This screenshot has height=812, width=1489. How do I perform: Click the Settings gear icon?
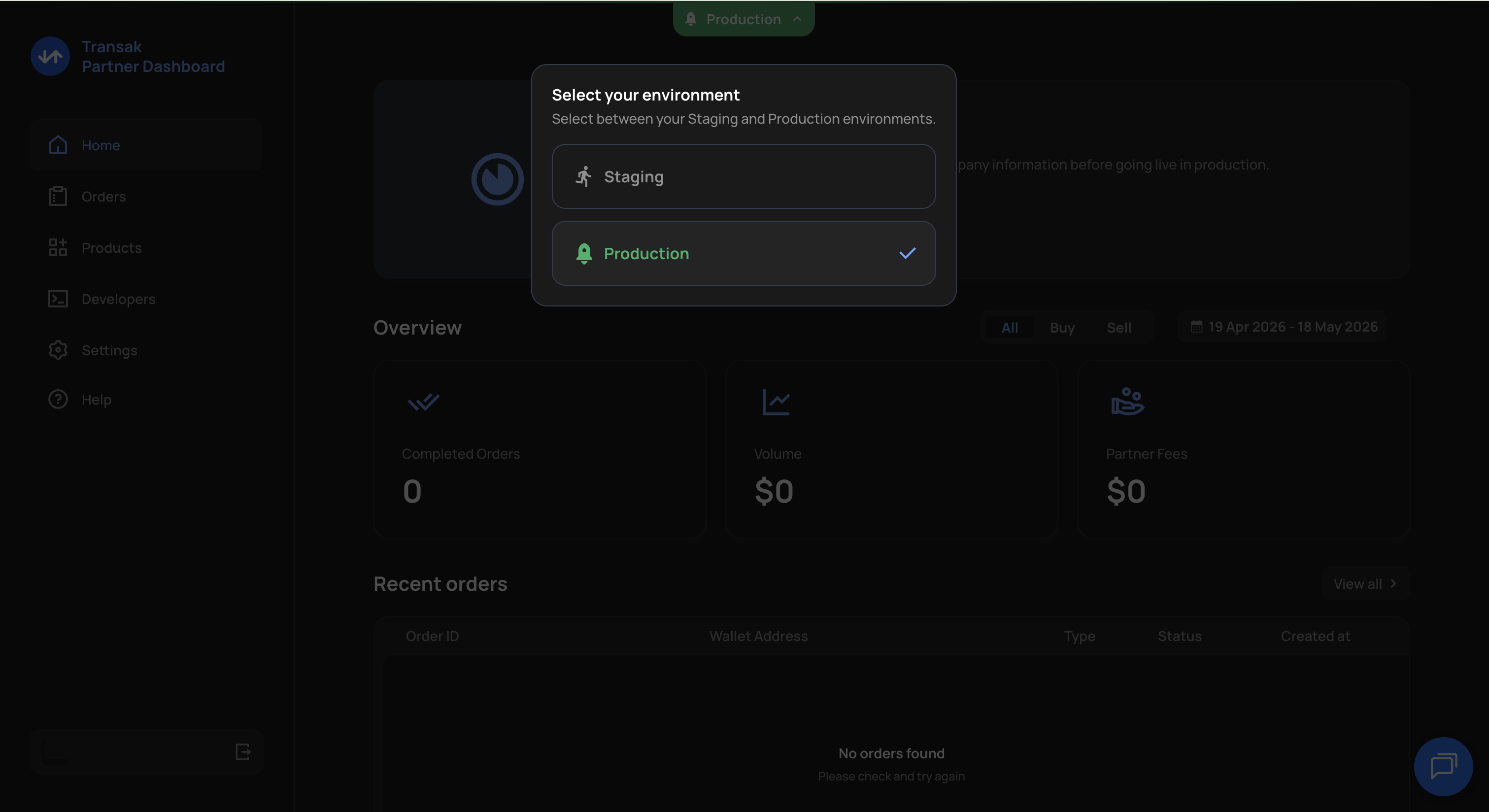tap(58, 350)
